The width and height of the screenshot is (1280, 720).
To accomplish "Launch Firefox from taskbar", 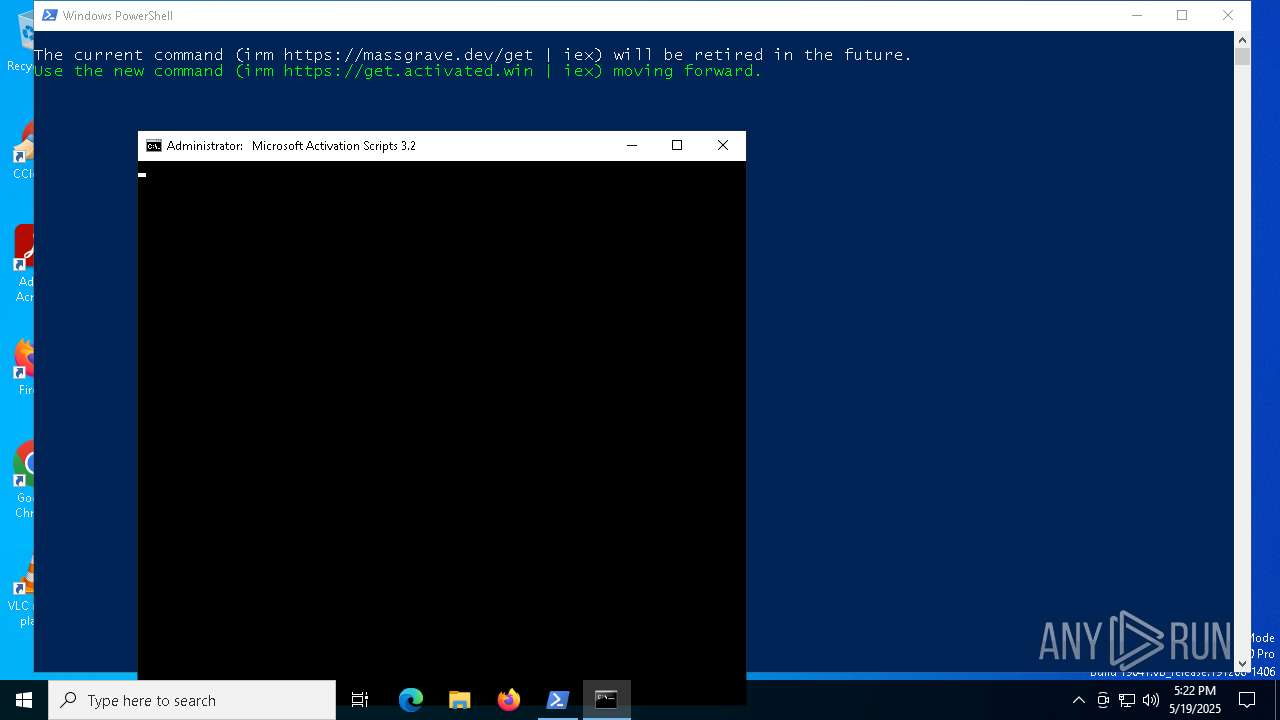I will (x=508, y=700).
